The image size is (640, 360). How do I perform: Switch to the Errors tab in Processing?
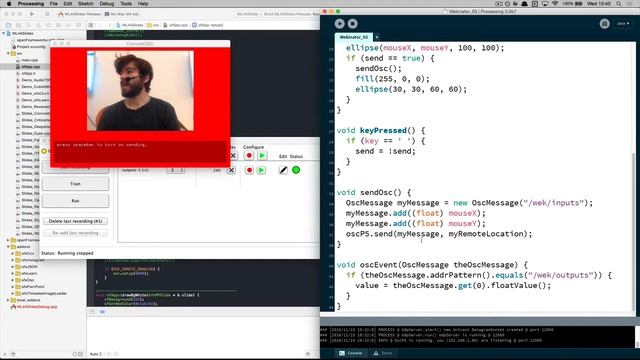(383, 353)
